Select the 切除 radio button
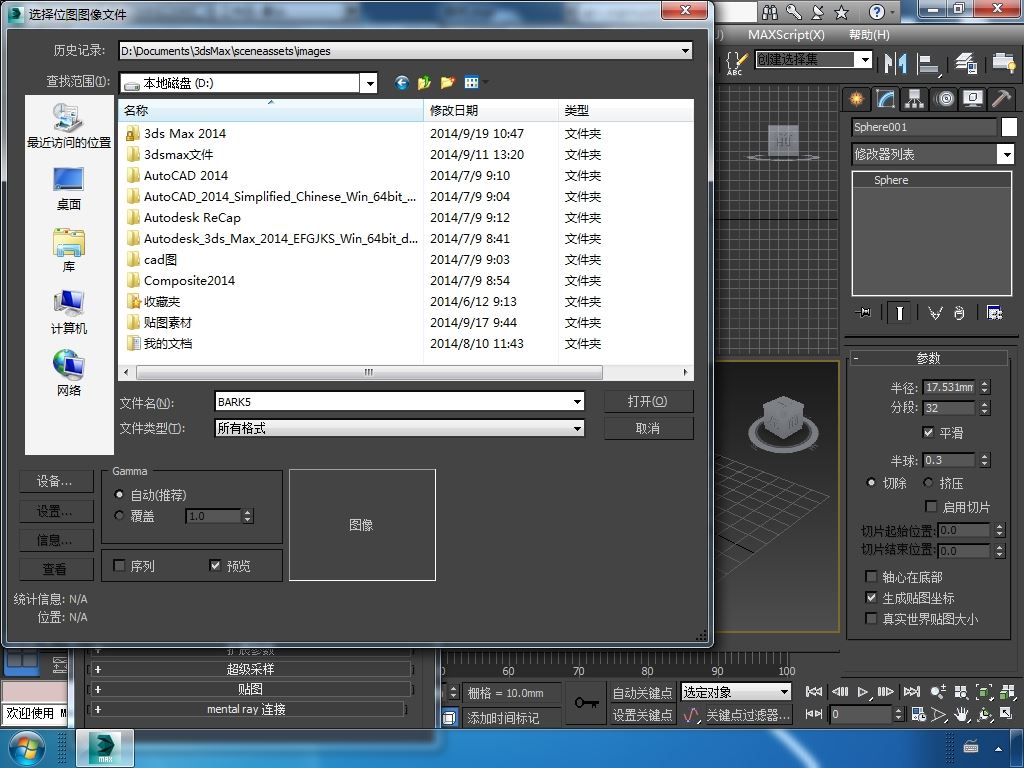This screenshot has width=1024, height=768. point(871,483)
